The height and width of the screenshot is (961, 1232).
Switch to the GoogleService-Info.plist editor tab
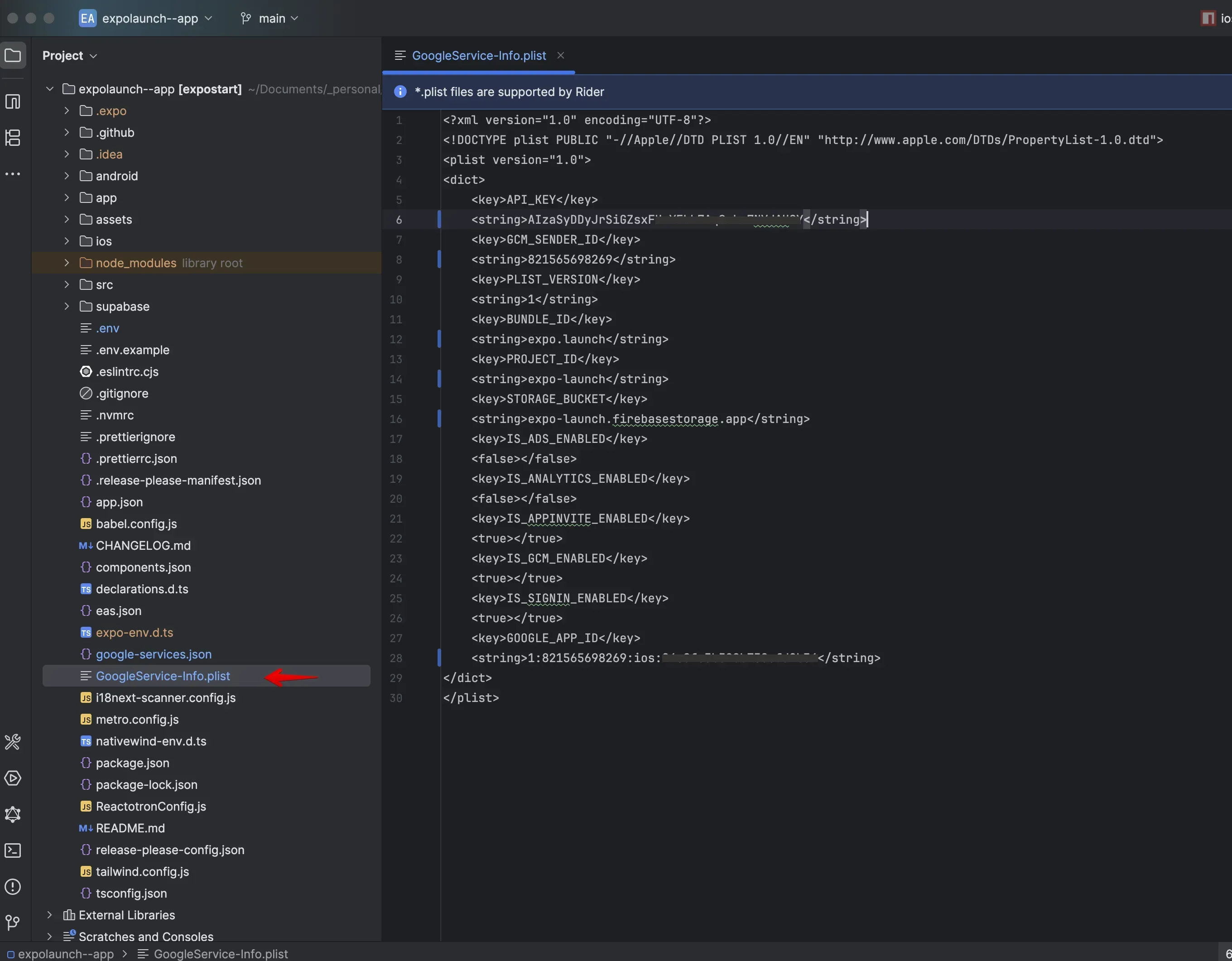(x=478, y=55)
